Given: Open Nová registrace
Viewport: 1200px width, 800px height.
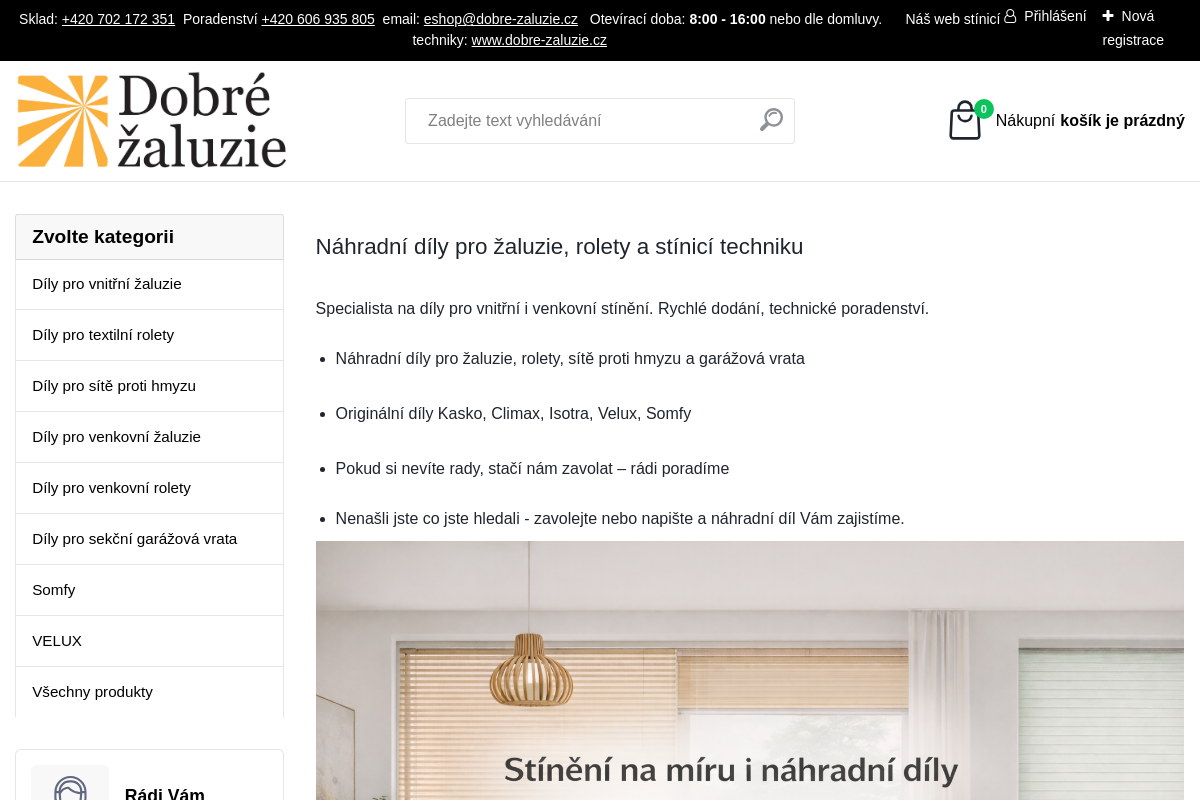Looking at the screenshot, I should point(1132,28).
